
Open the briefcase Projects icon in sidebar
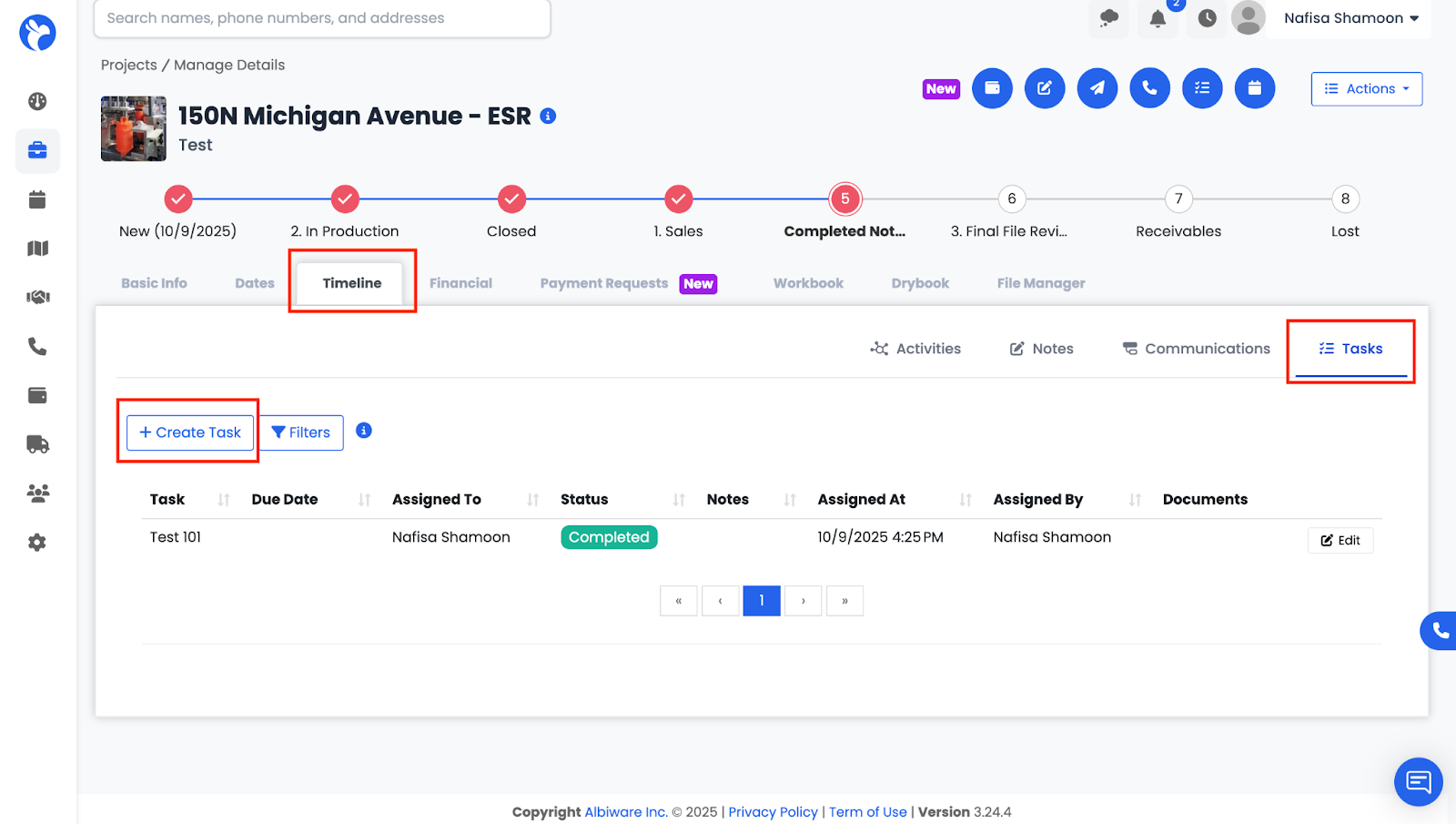[x=37, y=150]
